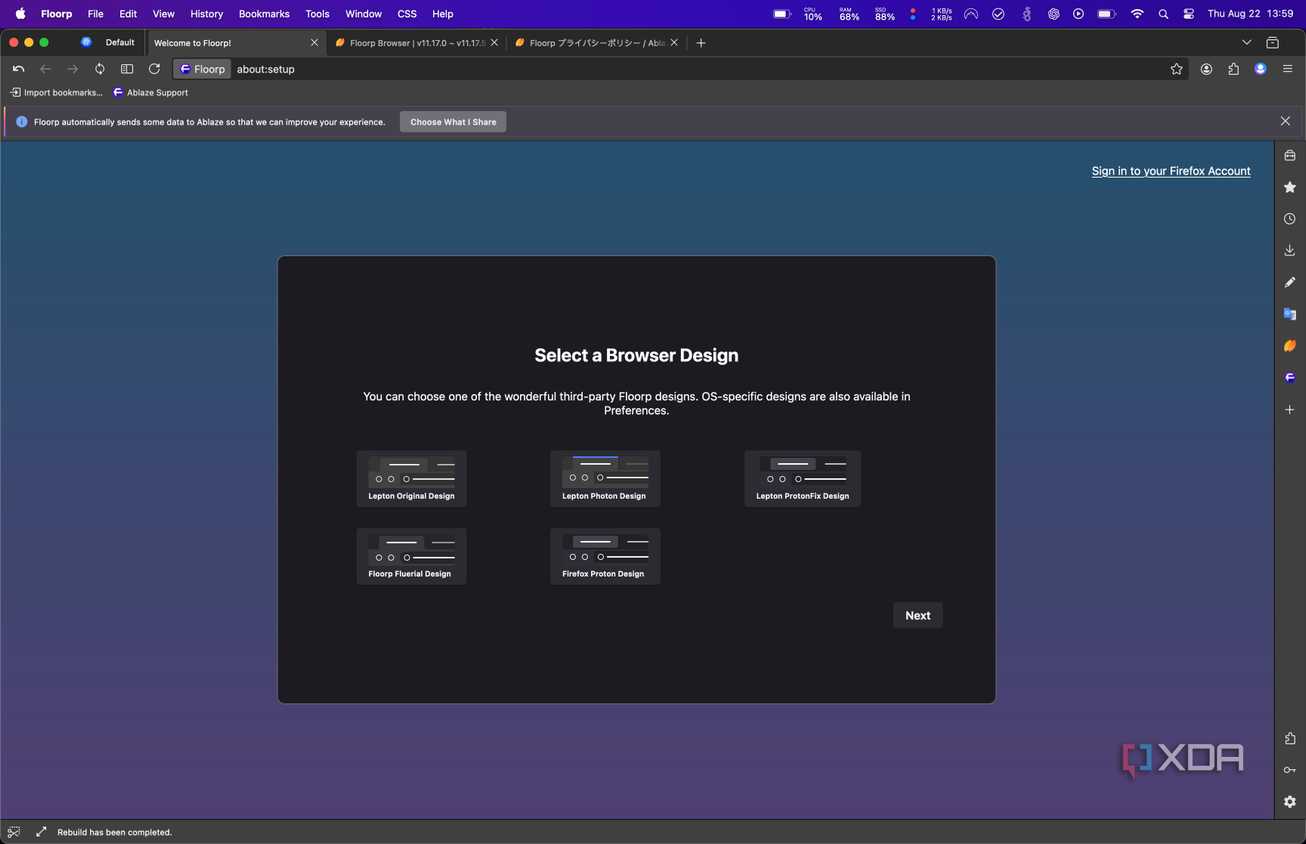Add a new sidebar panel with plus icon

[1290, 410]
